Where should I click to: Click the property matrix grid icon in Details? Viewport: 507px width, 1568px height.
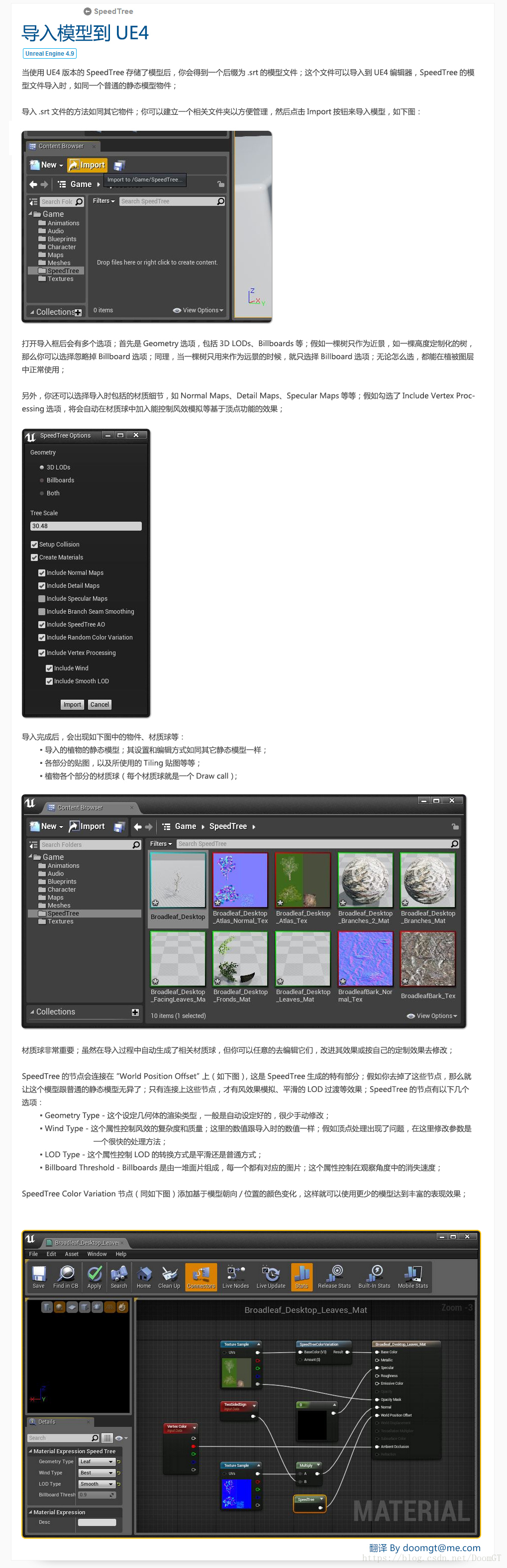point(107,1438)
